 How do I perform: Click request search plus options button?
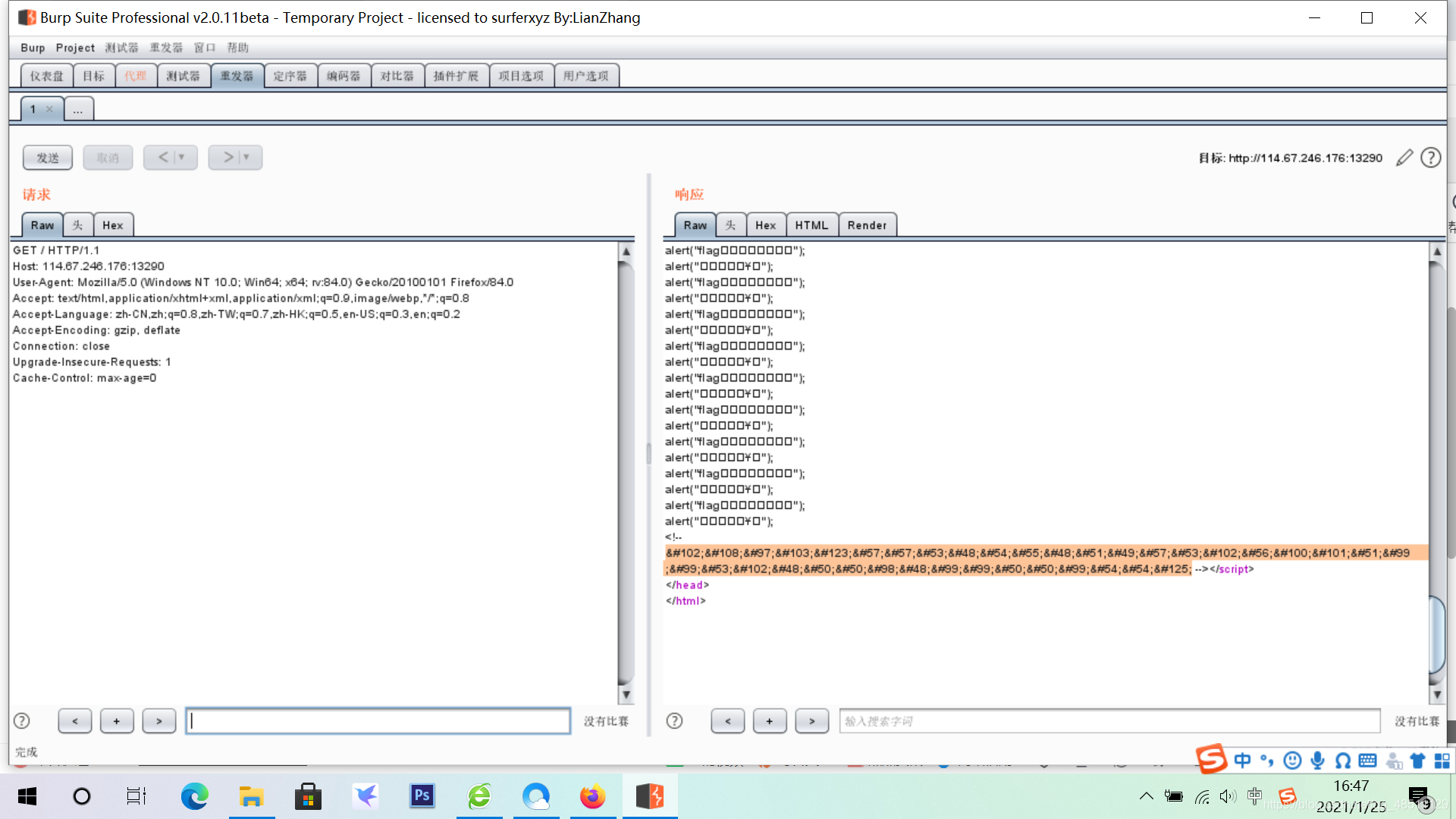click(x=117, y=721)
